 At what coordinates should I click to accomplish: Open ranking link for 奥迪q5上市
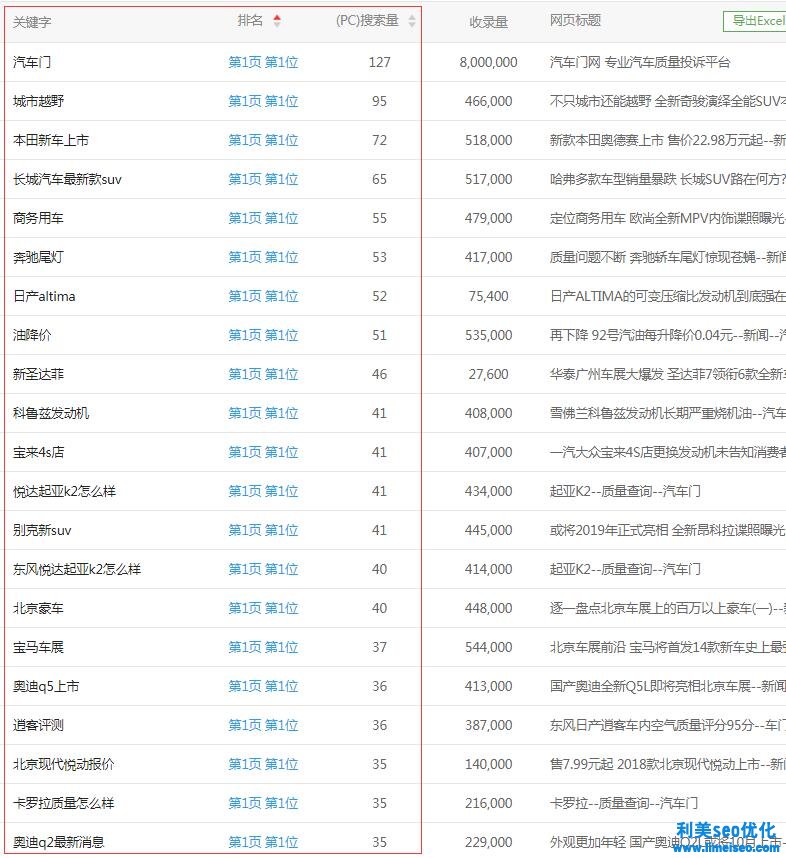(263, 686)
